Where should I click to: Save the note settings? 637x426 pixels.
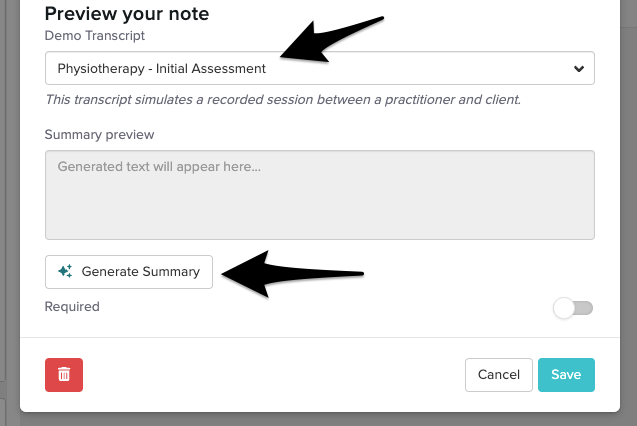pyautogui.click(x=566, y=374)
